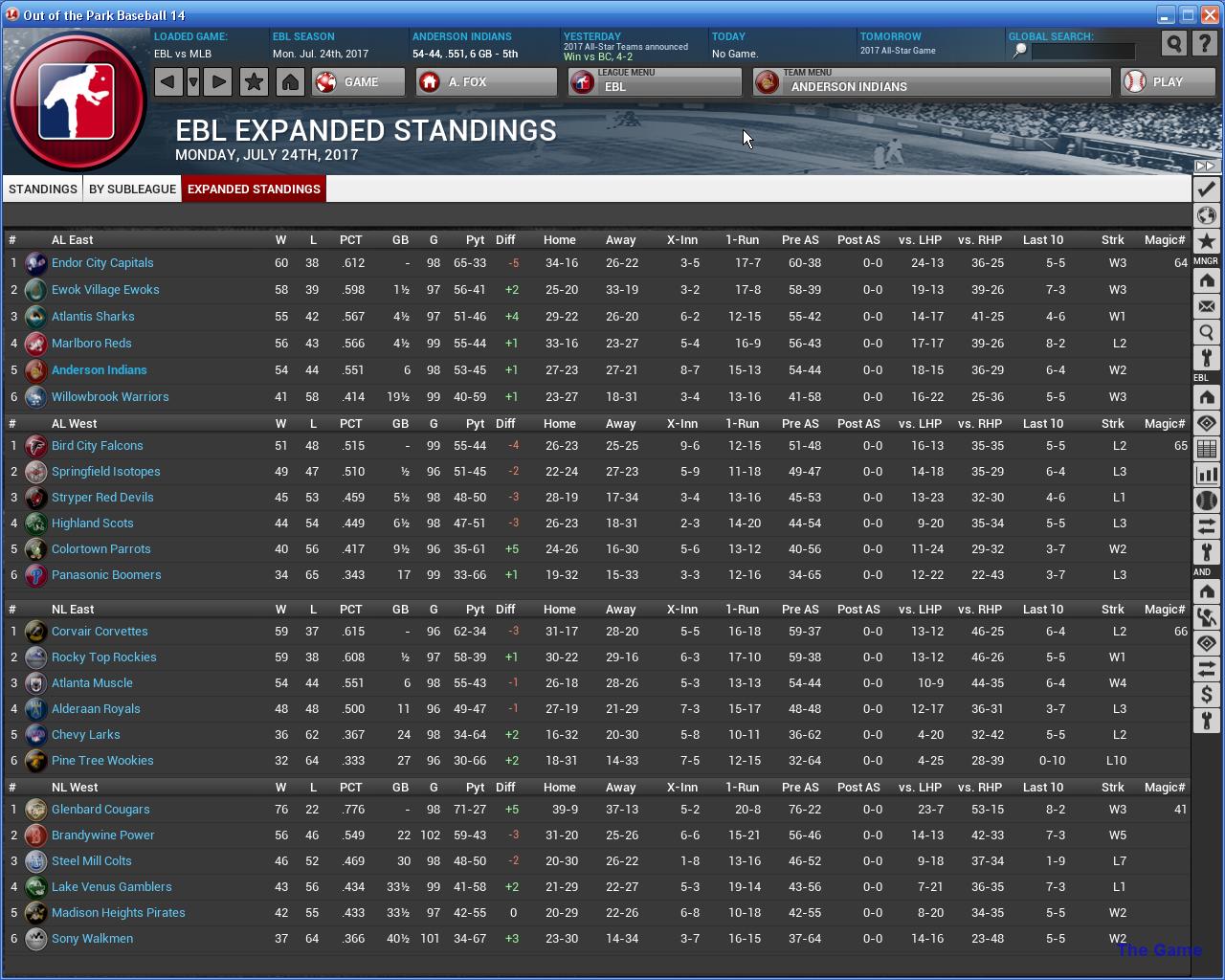Click the magnifier search button at top right
Screen dimensions: 1225x980
click(x=1174, y=43)
